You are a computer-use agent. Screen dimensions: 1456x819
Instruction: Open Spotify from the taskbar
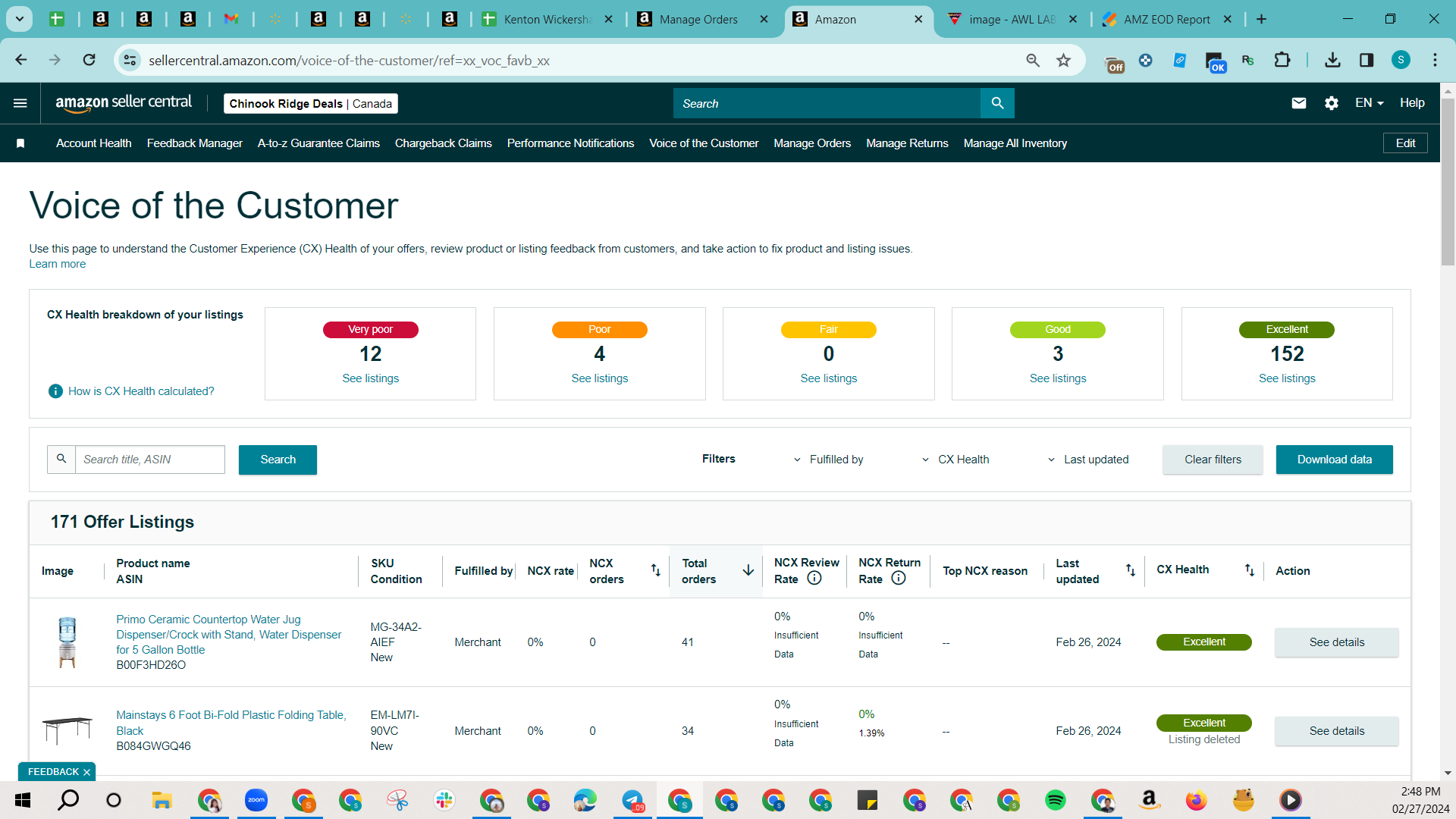1055,800
